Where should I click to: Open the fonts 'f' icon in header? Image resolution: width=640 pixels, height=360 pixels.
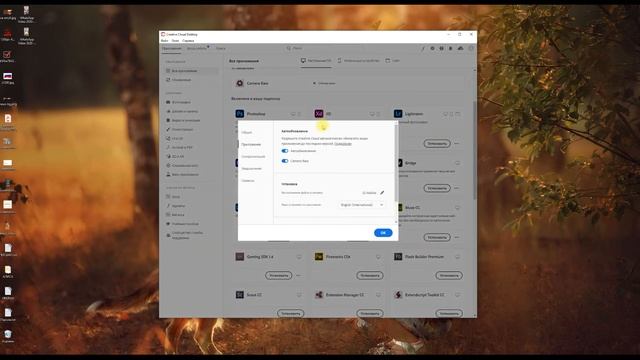pyautogui.click(x=423, y=48)
